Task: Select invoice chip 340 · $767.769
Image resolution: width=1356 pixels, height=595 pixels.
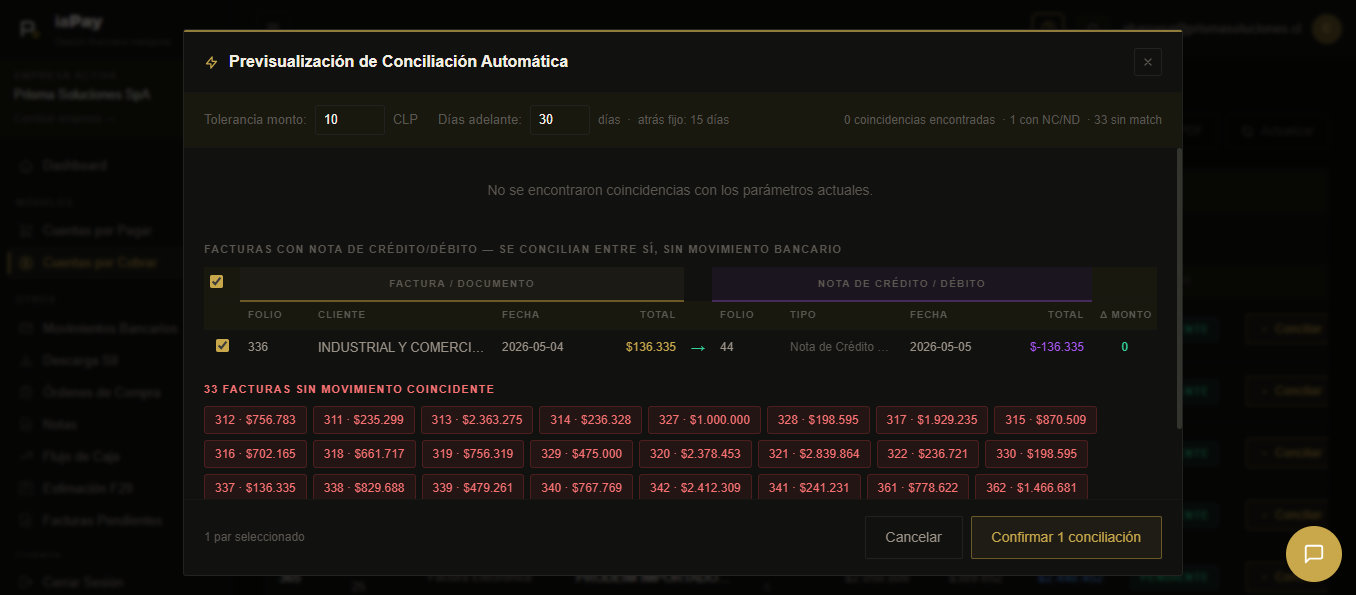Action: pyautogui.click(x=581, y=488)
